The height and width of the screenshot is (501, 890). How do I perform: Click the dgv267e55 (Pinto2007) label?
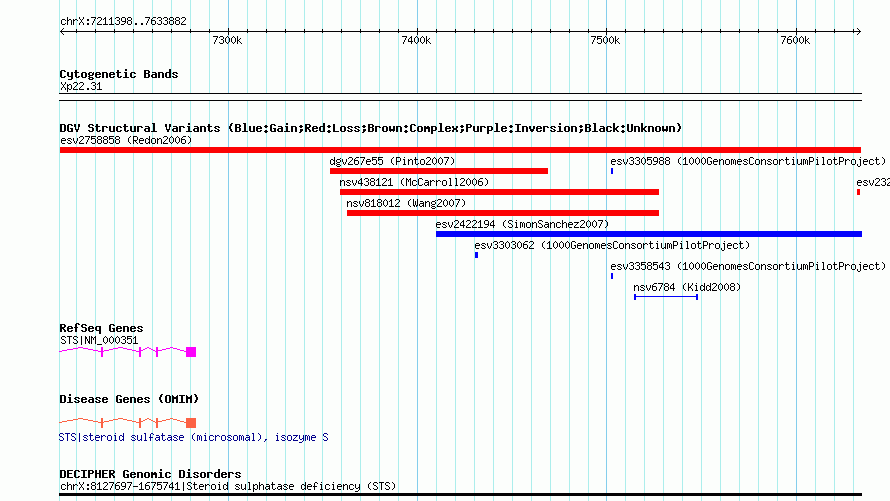pos(392,161)
